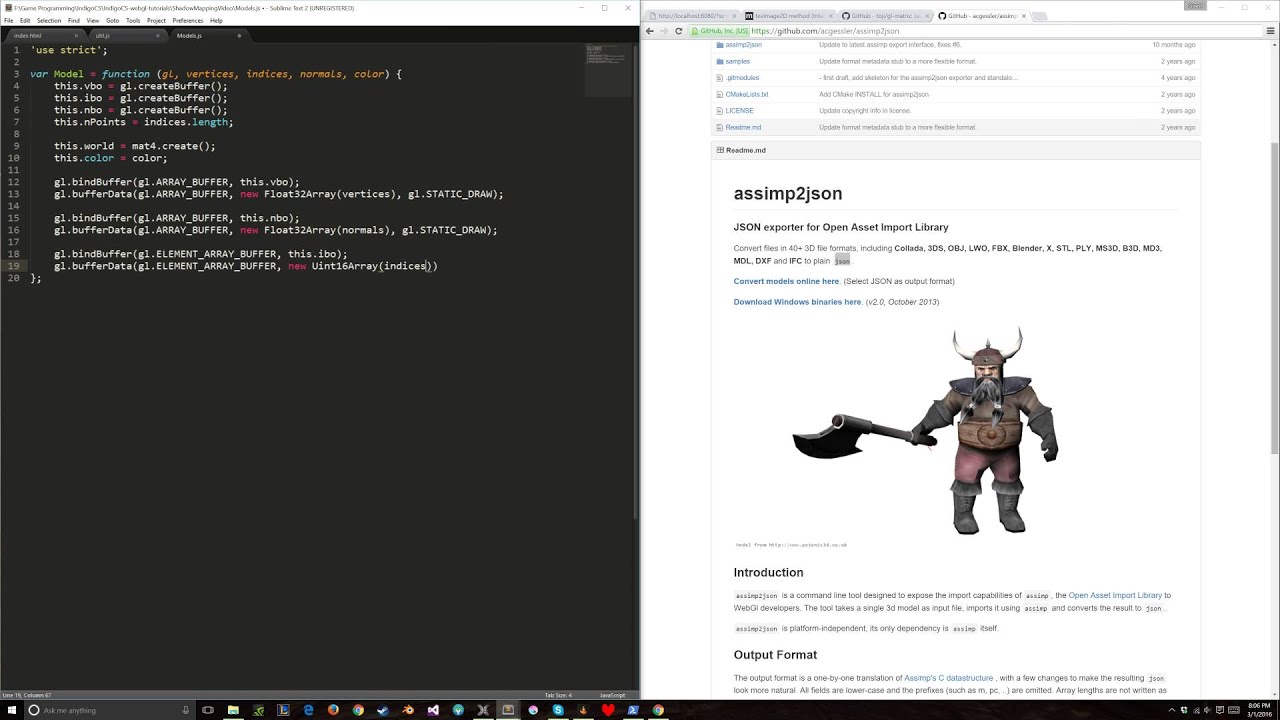
Task: Click the Convert models online here link
Action: [x=786, y=281]
